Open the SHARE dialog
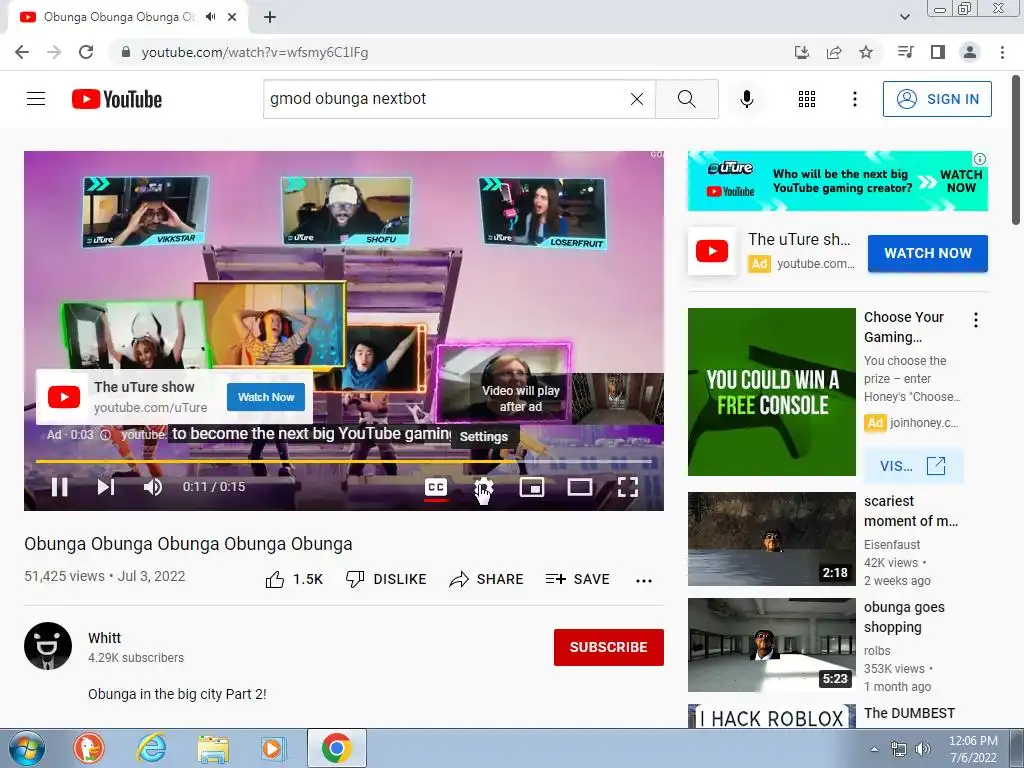The width and height of the screenshot is (1024, 768). click(x=487, y=579)
